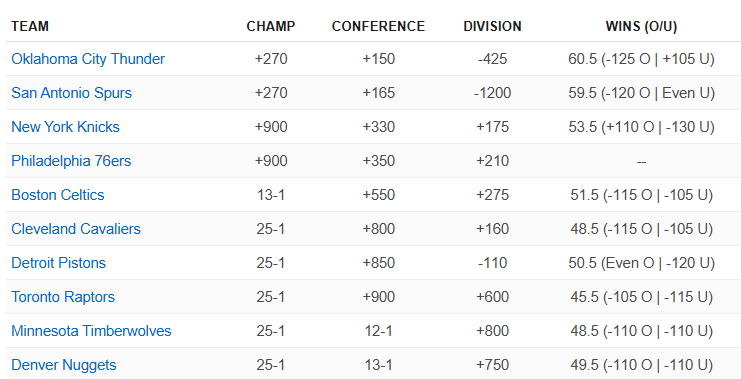The image size is (741, 379).
Task: Click the New York Knicks link
Action: 65,127
